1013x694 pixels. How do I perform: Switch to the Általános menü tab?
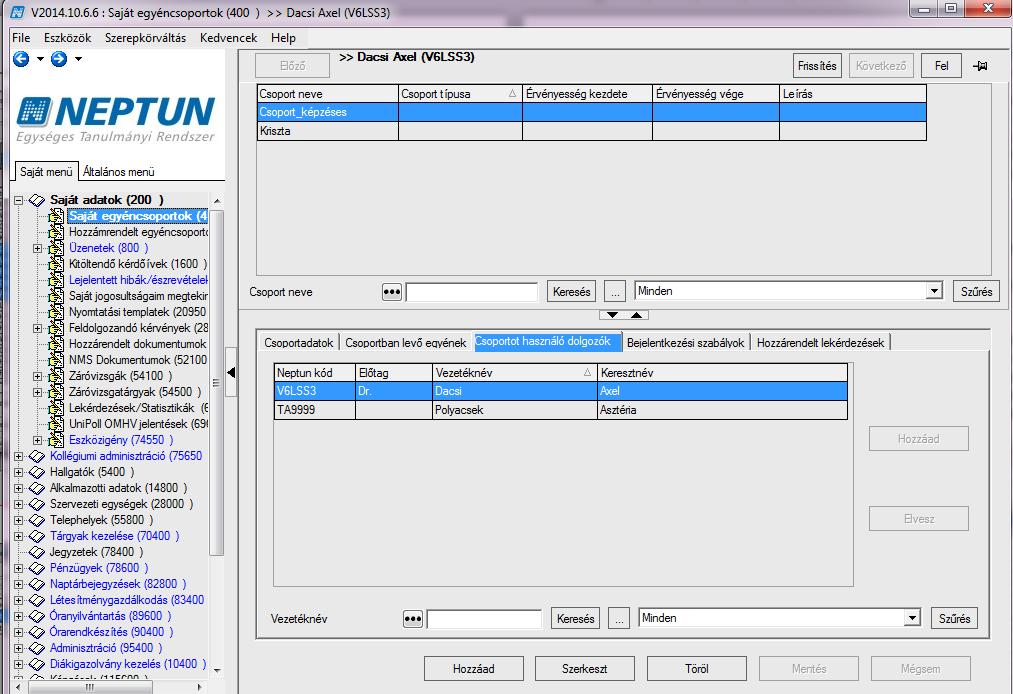coord(119,172)
